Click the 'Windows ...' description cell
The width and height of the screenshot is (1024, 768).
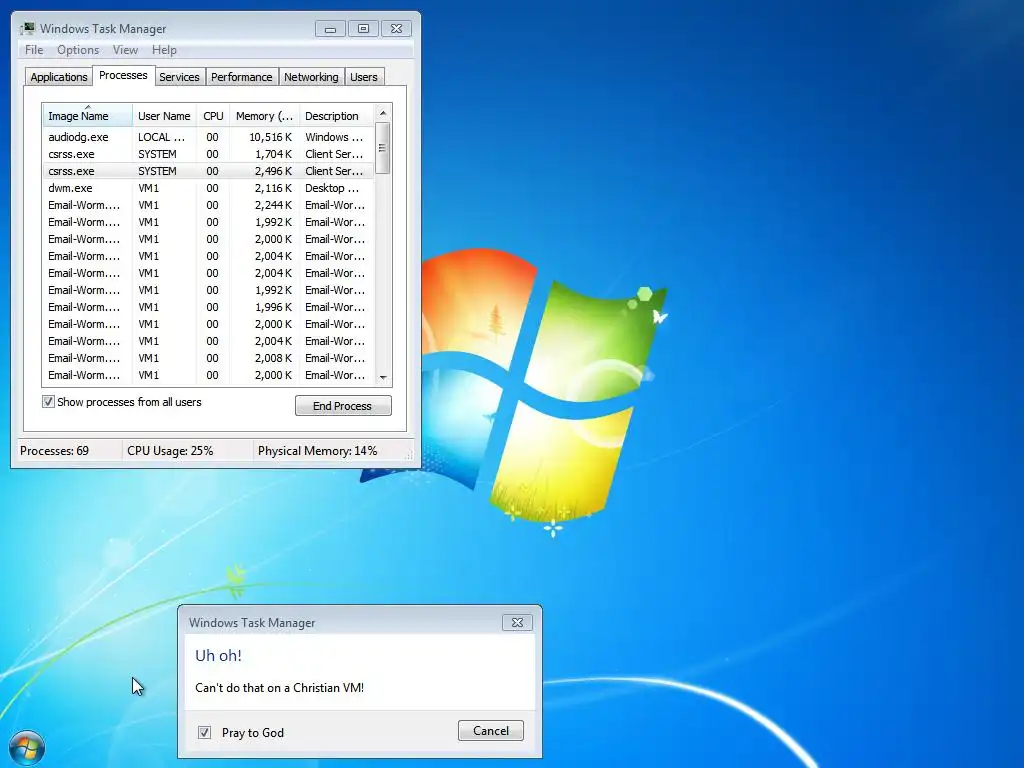click(x=334, y=137)
